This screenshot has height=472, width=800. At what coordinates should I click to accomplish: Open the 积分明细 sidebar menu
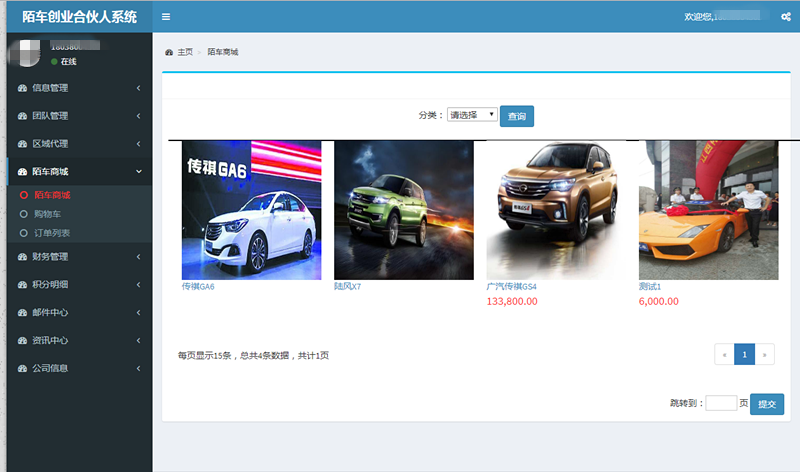[80, 285]
